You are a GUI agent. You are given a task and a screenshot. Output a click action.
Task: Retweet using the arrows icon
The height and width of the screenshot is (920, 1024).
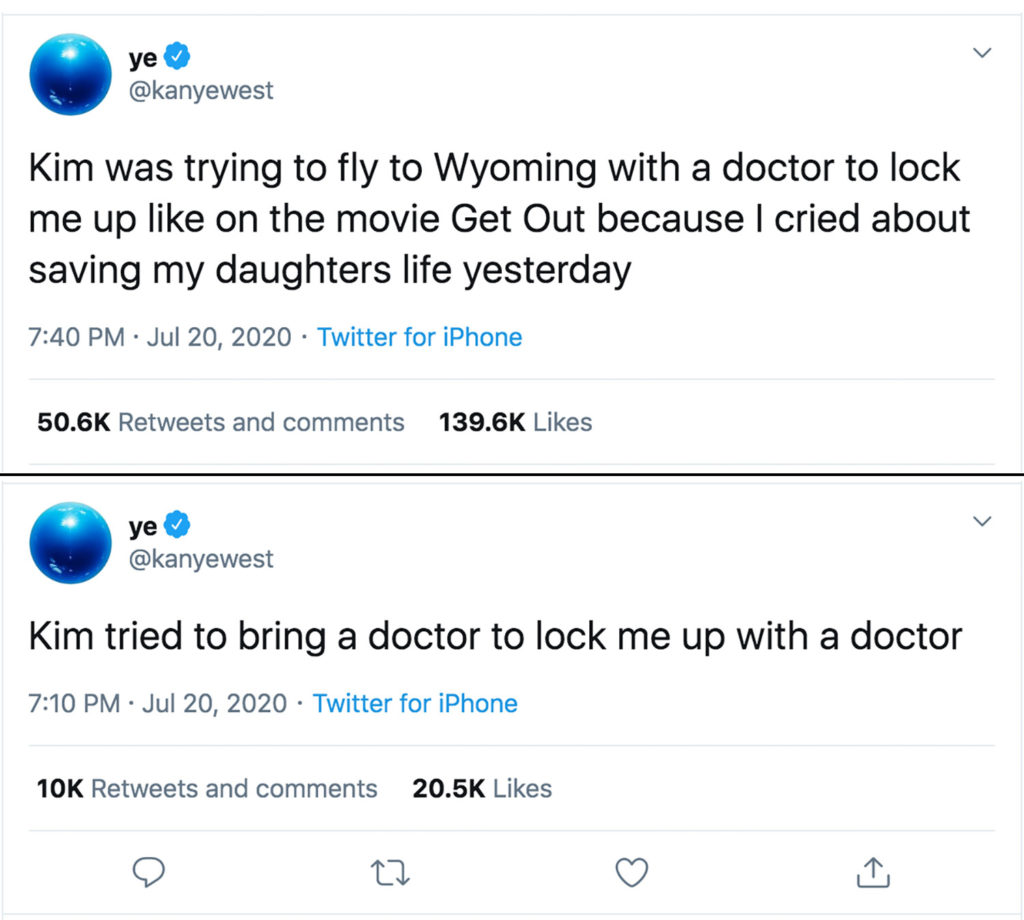click(390, 873)
